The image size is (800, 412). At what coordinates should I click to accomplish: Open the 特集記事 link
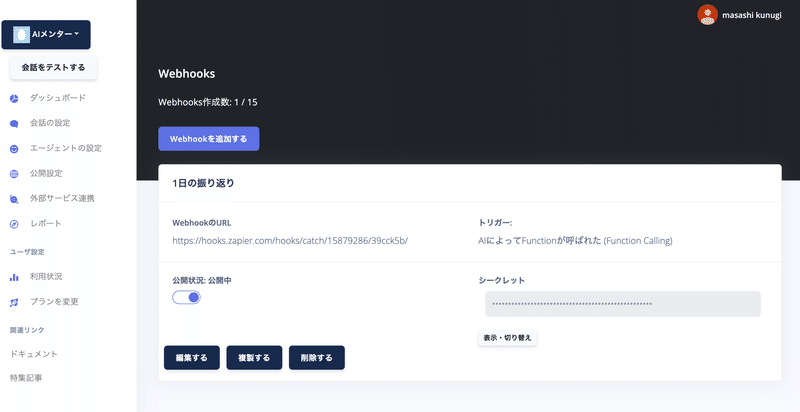pos(26,378)
